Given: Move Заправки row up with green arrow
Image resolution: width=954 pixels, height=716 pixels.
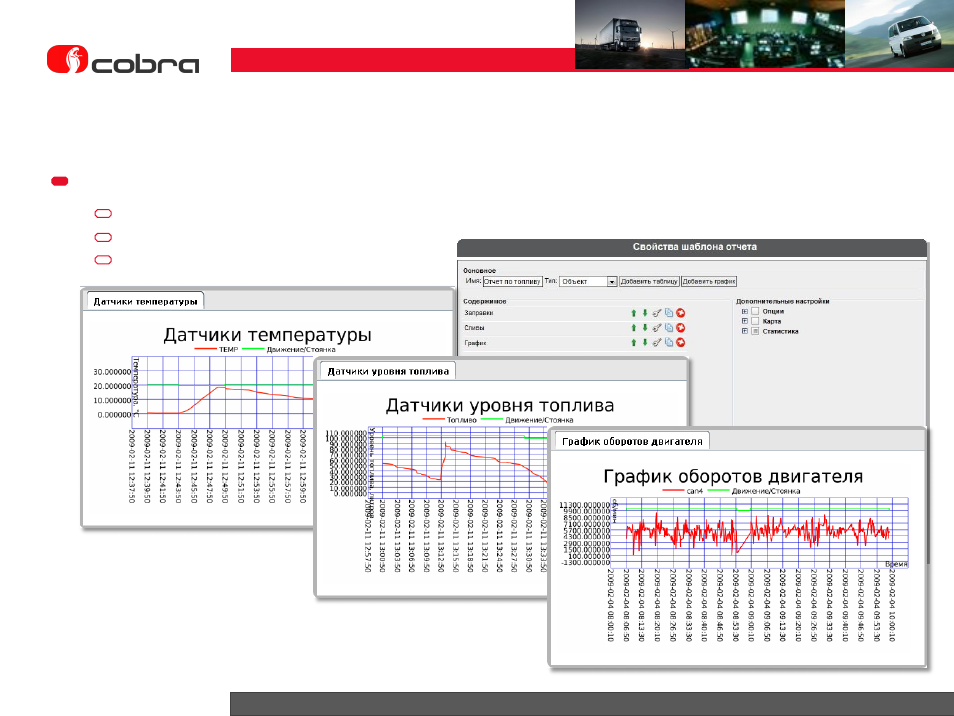Looking at the screenshot, I should coord(633,313).
